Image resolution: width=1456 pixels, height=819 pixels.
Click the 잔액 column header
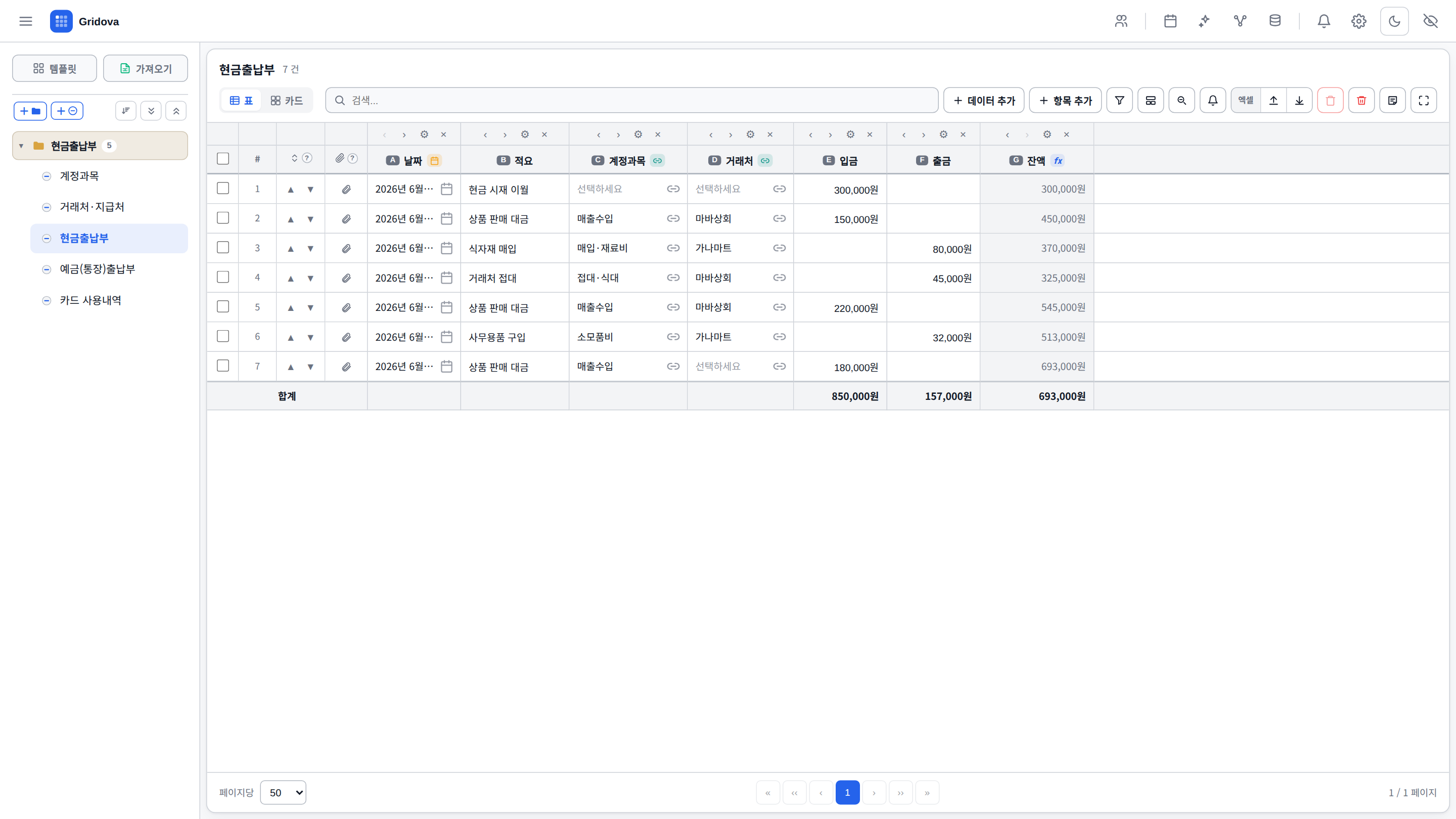1036,161
